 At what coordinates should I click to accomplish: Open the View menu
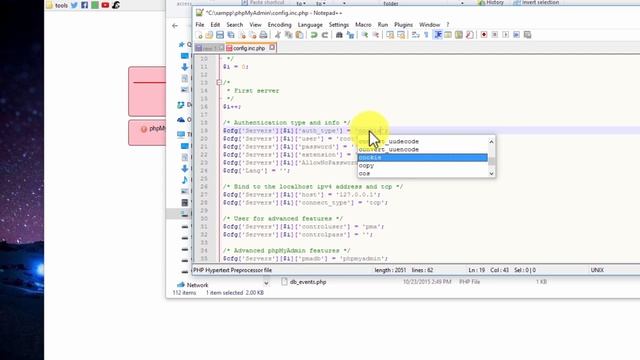click(x=256, y=25)
